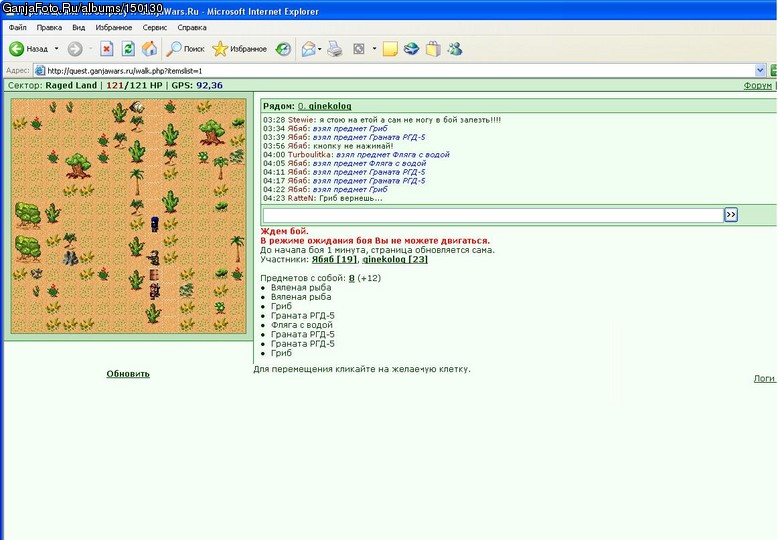This screenshot has width=778, height=540.
Task: Open the Сервис menu
Action: pos(155,27)
